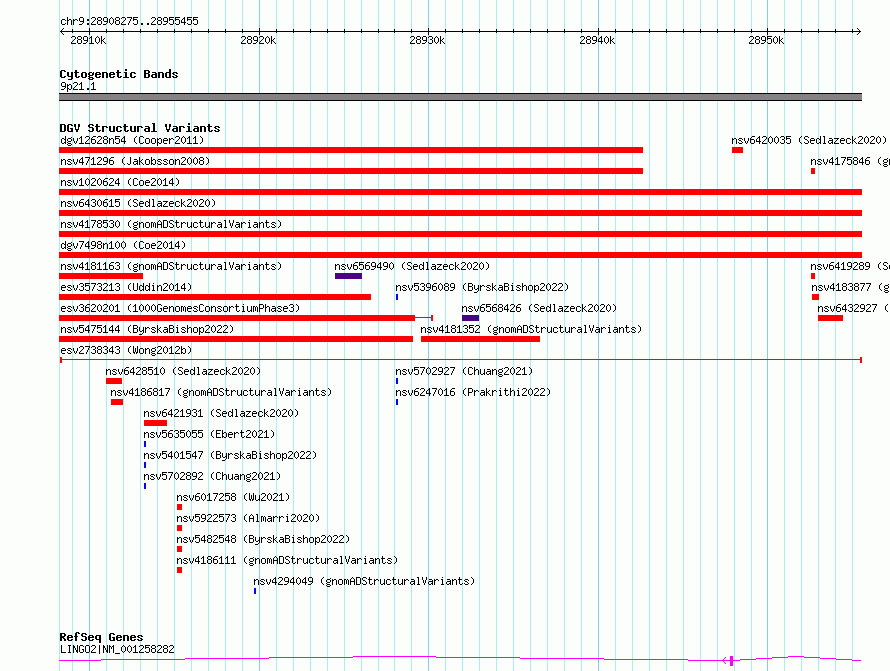Open nsv6247016 (Prakrithi2022) label
The height and width of the screenshot is (671, 890).
click(x=473, y=392)
